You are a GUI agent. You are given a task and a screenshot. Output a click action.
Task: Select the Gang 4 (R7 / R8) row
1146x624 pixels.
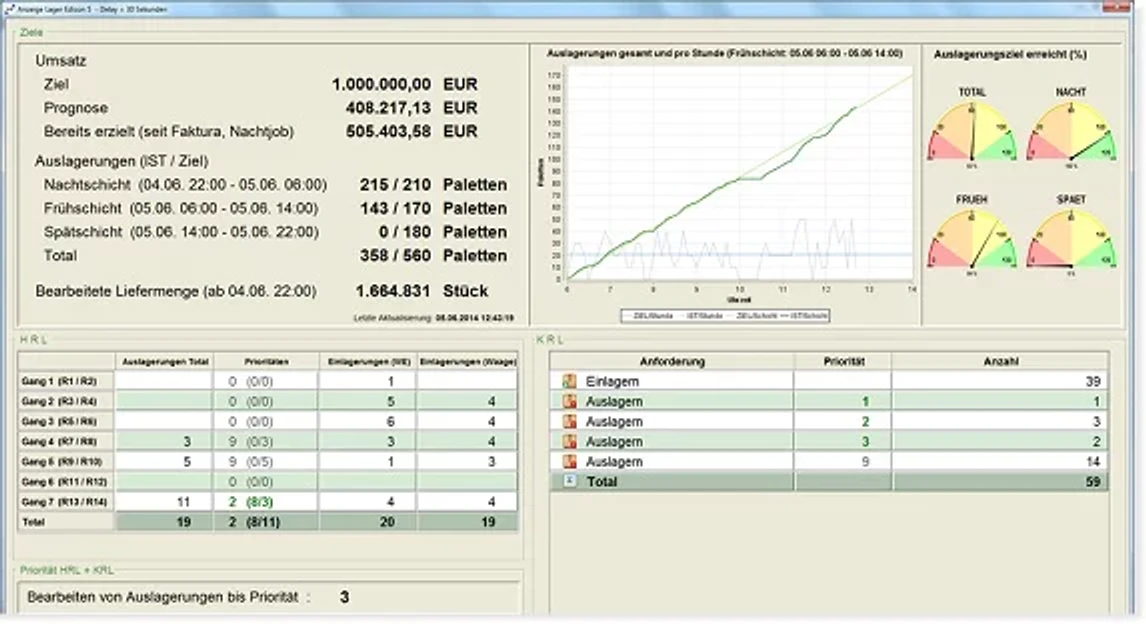[x=268, y=441]
